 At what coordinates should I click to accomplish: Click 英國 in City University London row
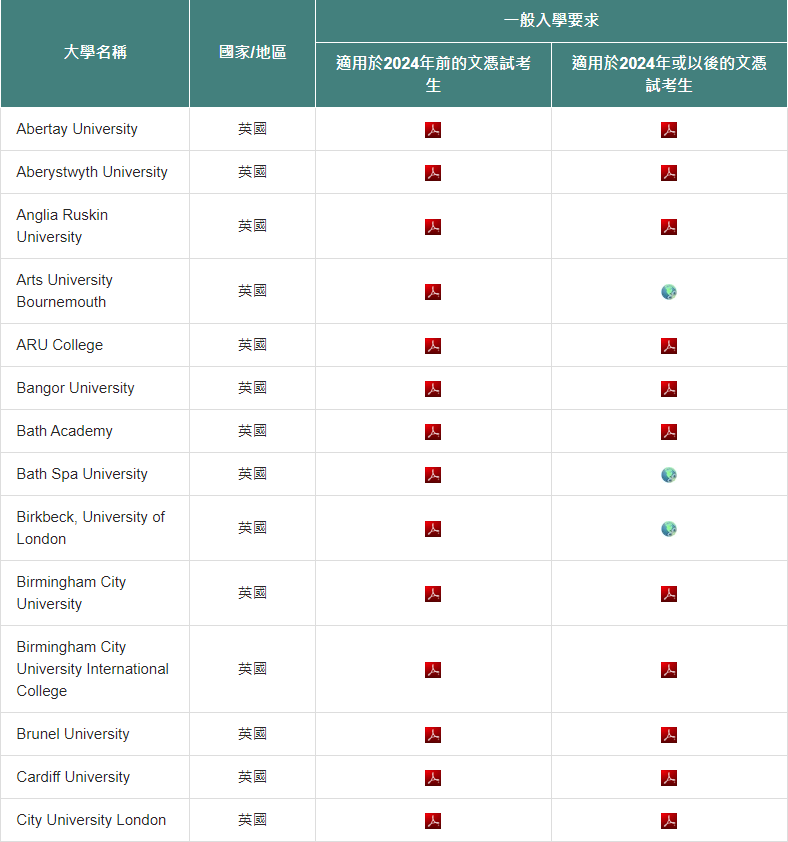(x=252, y=819)
